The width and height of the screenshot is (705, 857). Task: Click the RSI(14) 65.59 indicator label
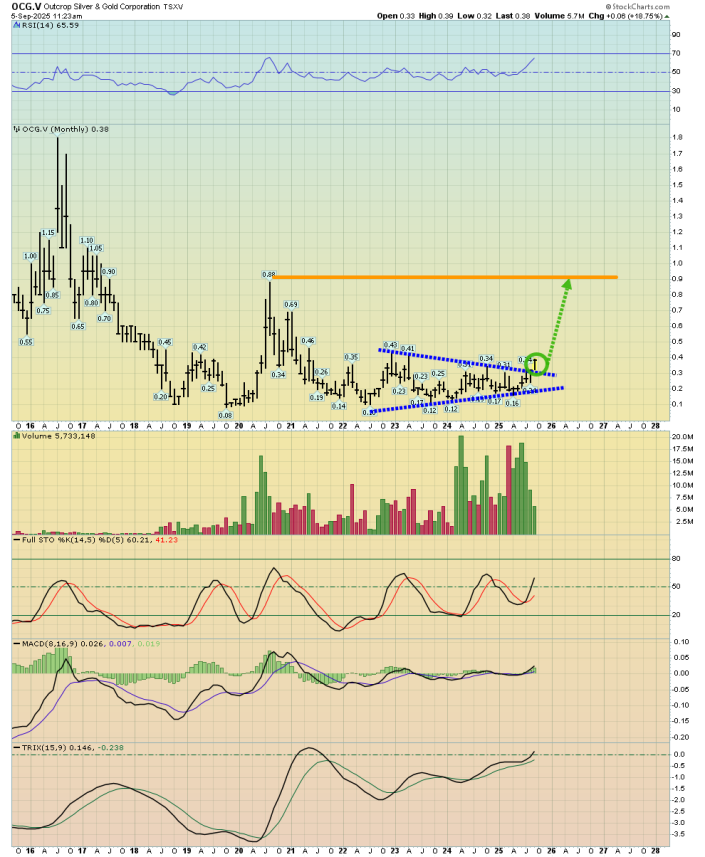point(50,26)
